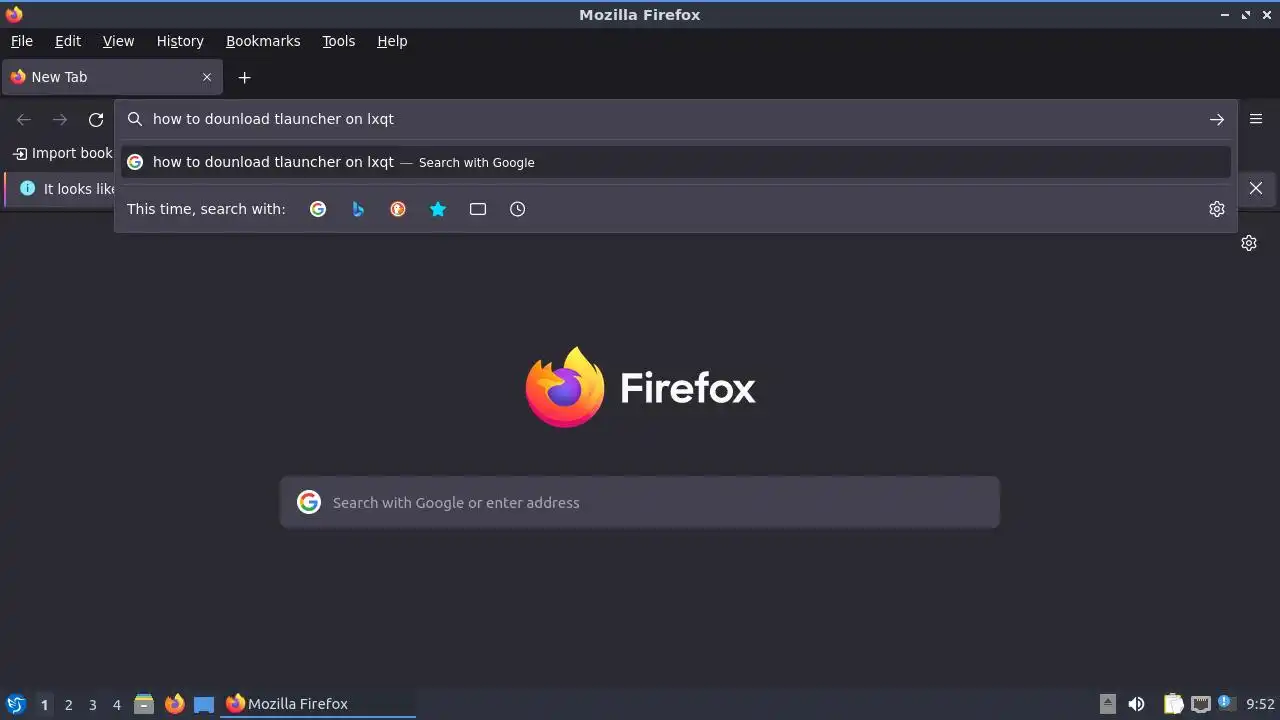Open a new tab with plus button
The image size is (1280, 720).
tap(244, 77)
